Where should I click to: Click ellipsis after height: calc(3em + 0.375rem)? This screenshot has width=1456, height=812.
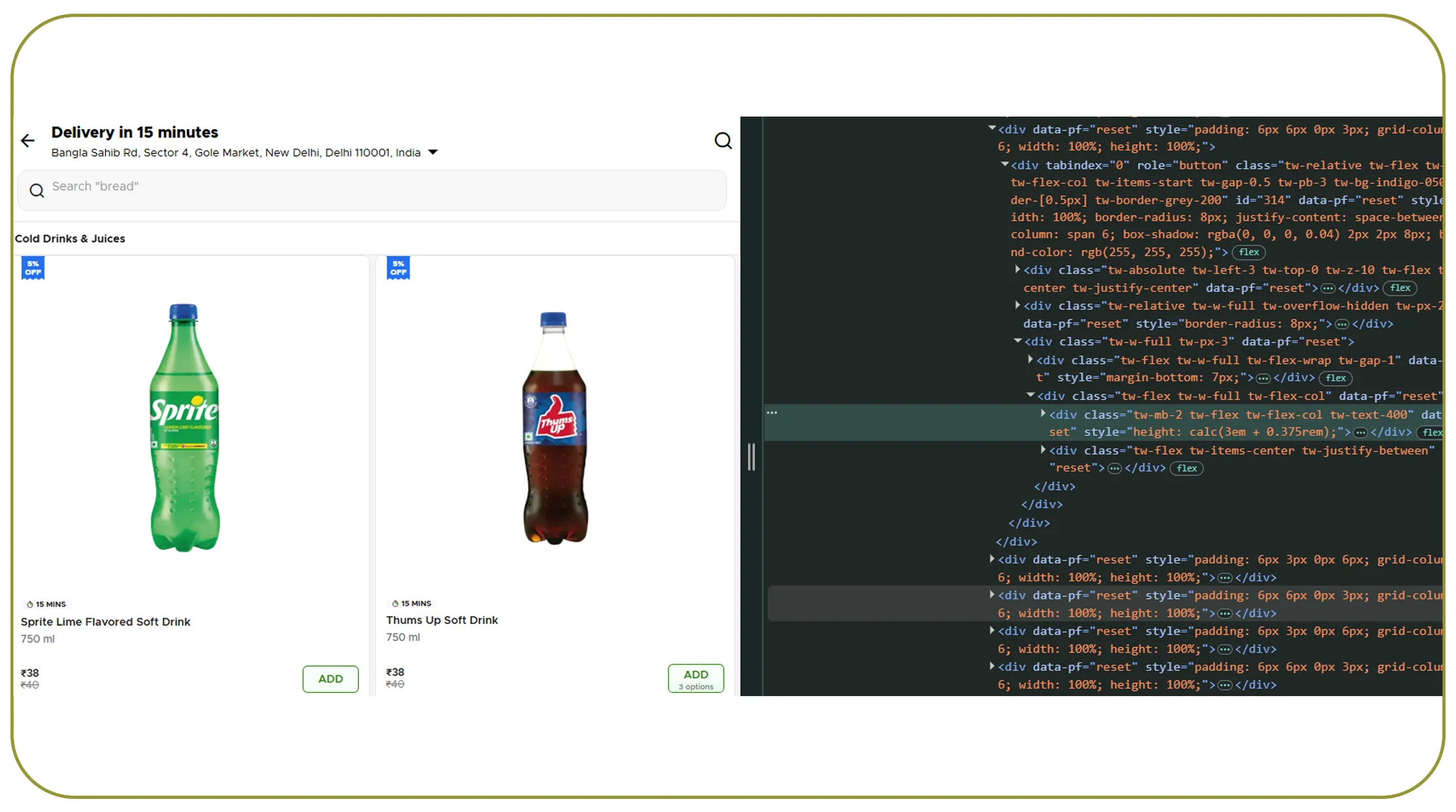coord(1360,432)
